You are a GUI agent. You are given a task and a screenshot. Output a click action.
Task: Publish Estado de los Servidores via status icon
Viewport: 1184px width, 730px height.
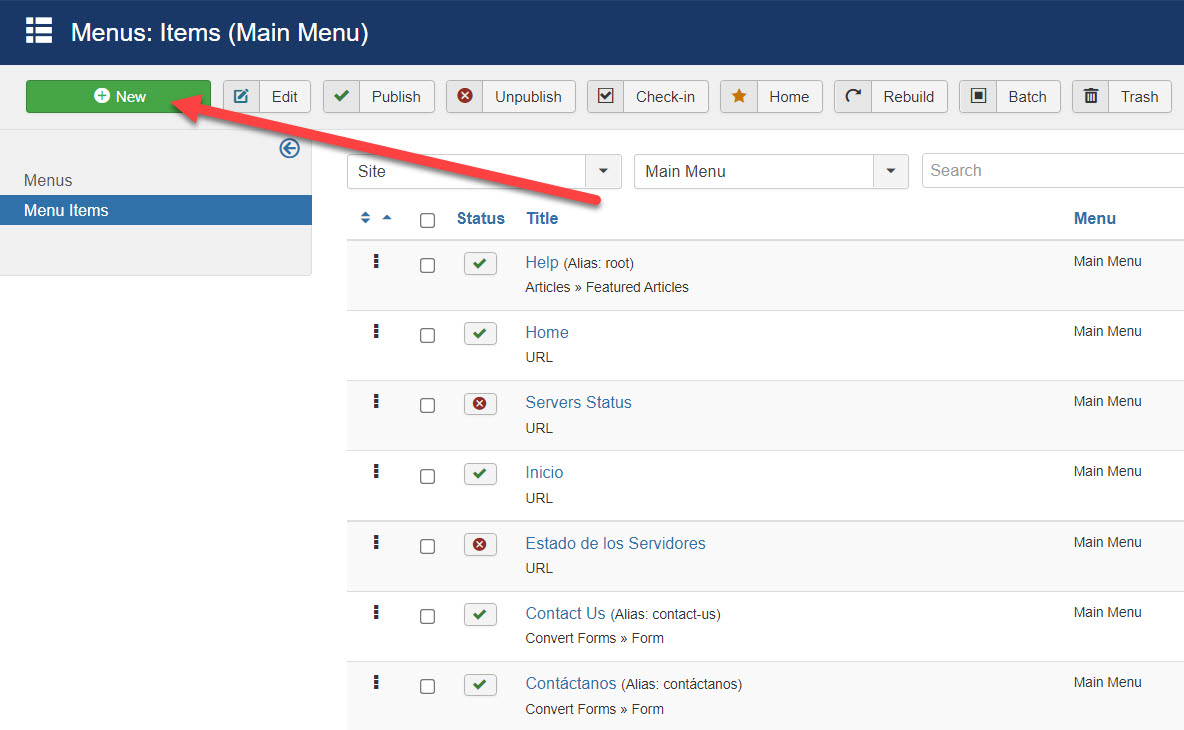[x=480, y=544]
